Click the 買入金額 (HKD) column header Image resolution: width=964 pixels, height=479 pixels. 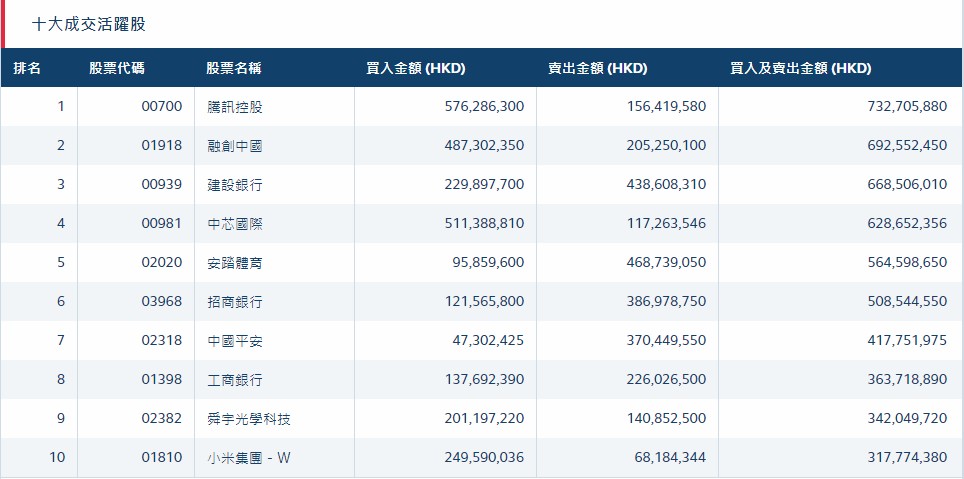click(415, 69)
